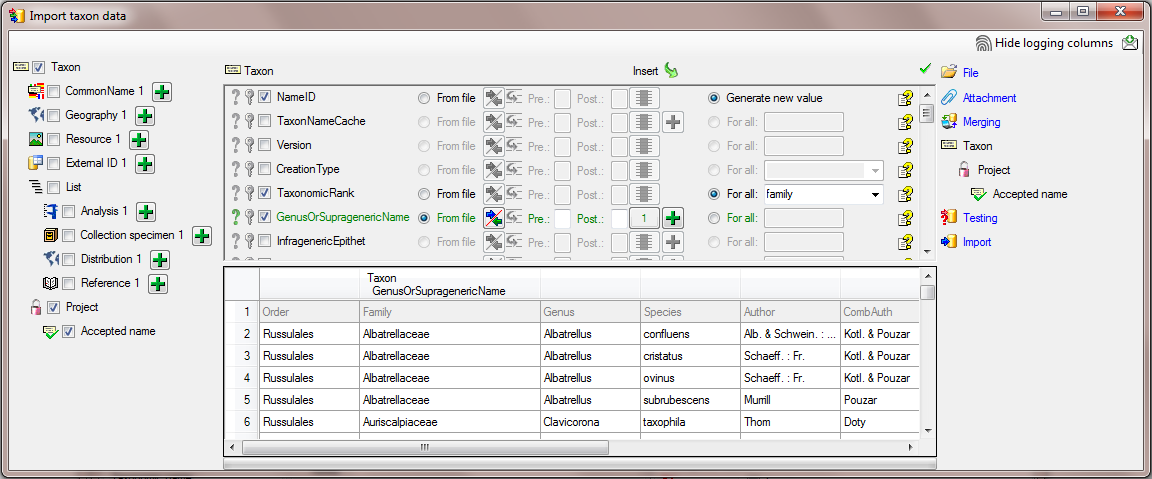Screen dimensions: 1152x479
Task: Enable the TaxonNameCache checkbox
Action: [265, 122]
